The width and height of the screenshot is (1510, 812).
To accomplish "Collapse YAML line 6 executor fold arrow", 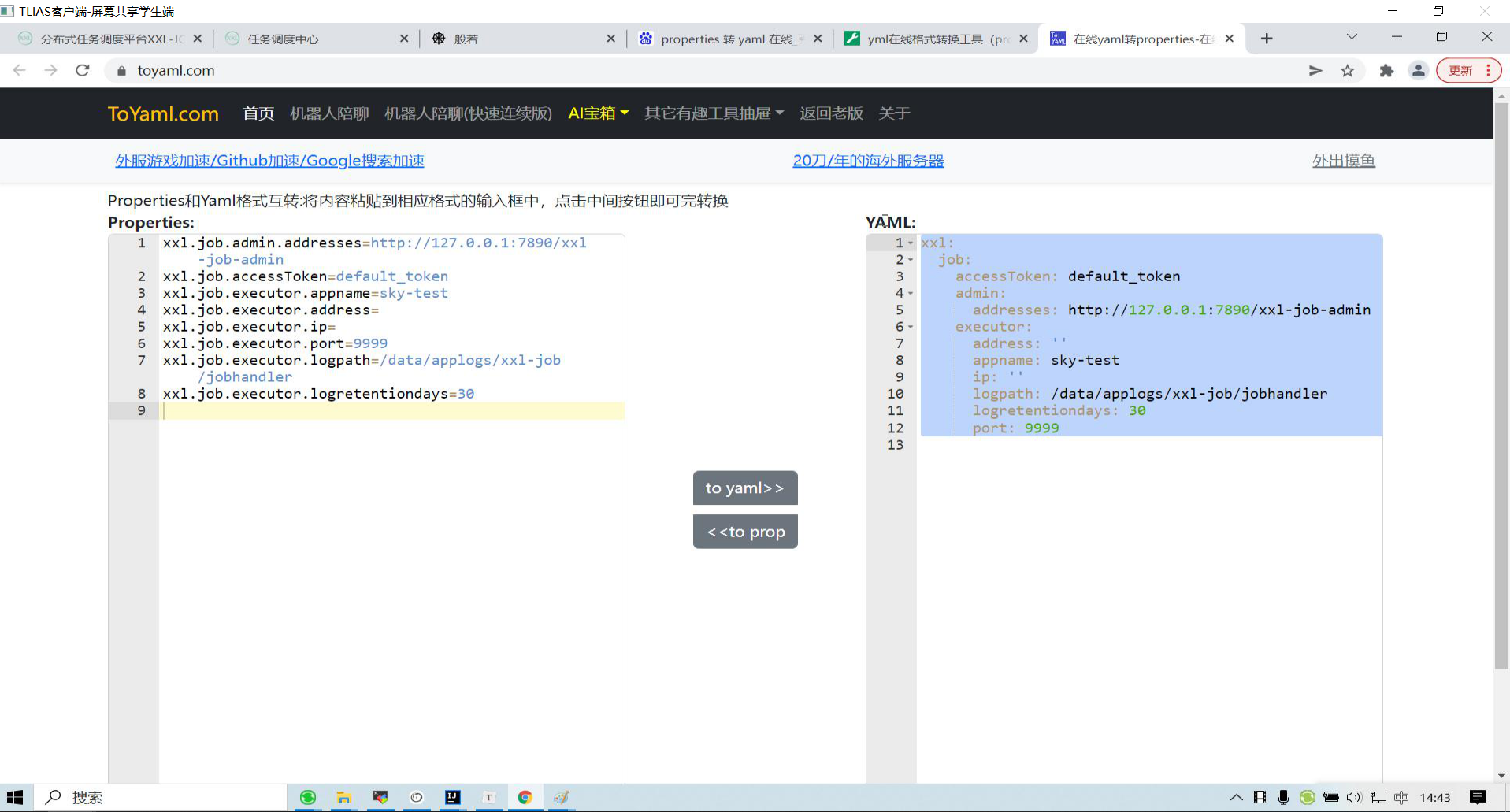I will (x=911, y=327).
